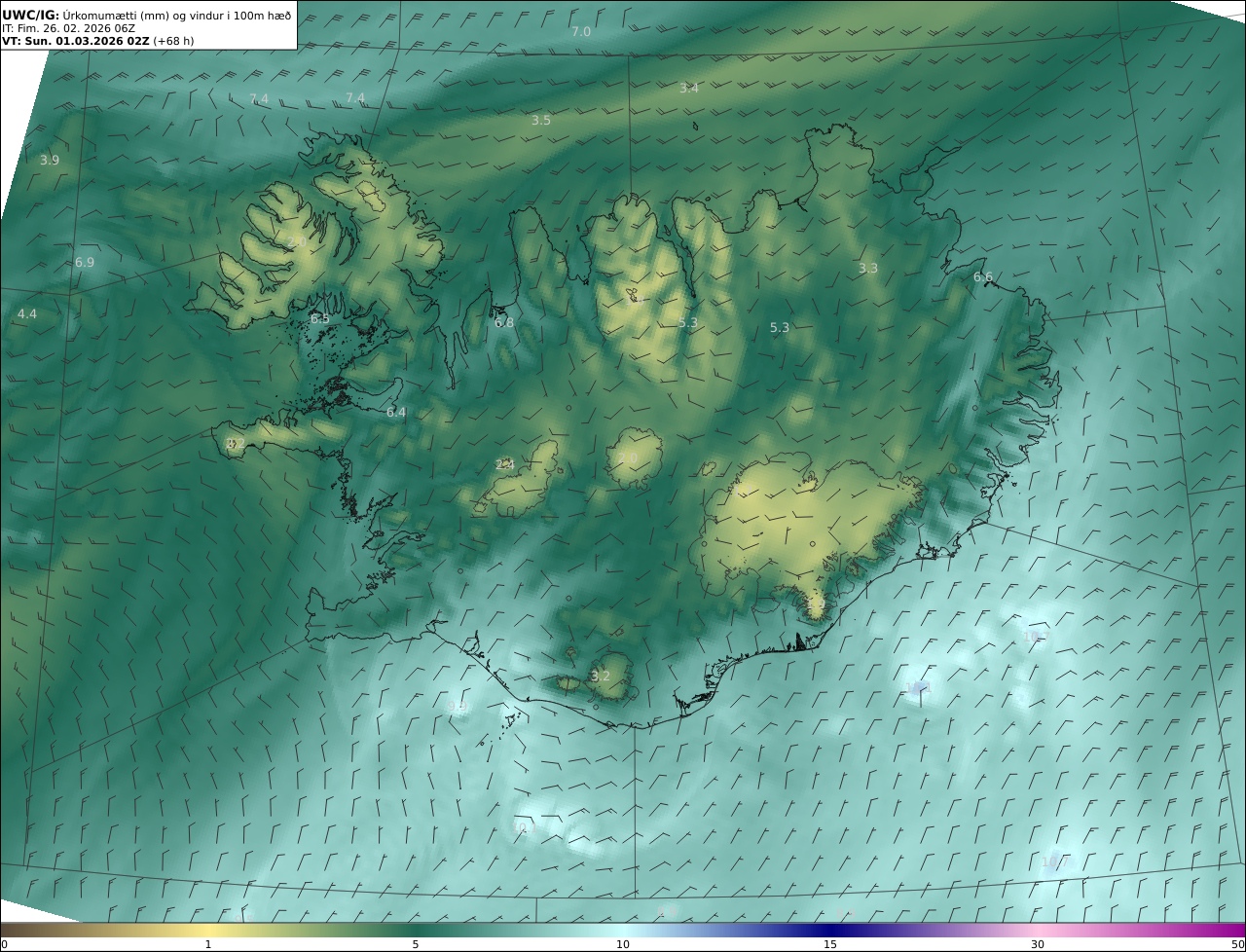
Task: Select the 7.0 value at the map's top
Action: (x=581, y=32)
